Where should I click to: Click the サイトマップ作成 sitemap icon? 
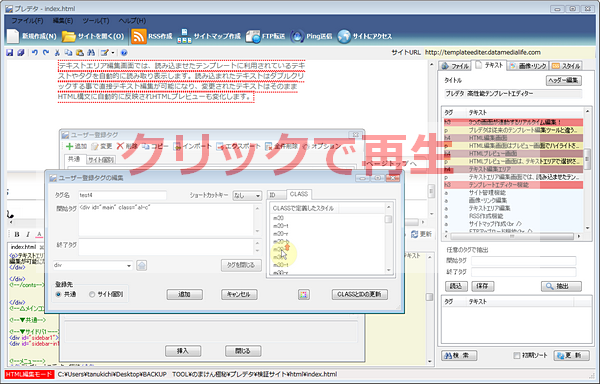[x=184, y=36]
